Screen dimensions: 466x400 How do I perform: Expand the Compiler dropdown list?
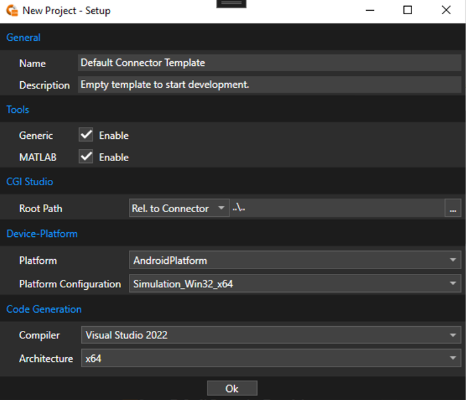pyautogui.click(x=271, y=335)
